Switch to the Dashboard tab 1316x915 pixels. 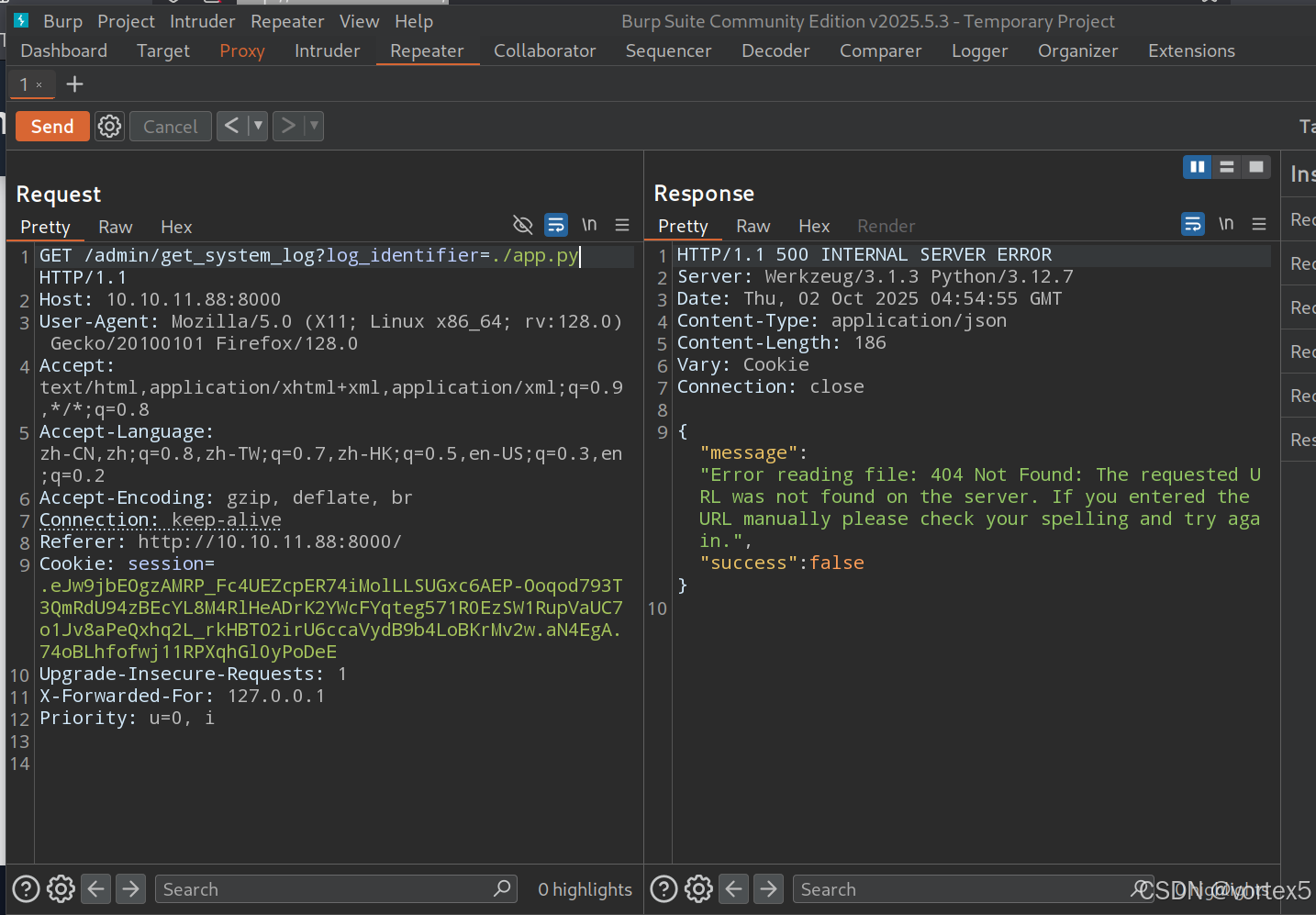point(64,50)
